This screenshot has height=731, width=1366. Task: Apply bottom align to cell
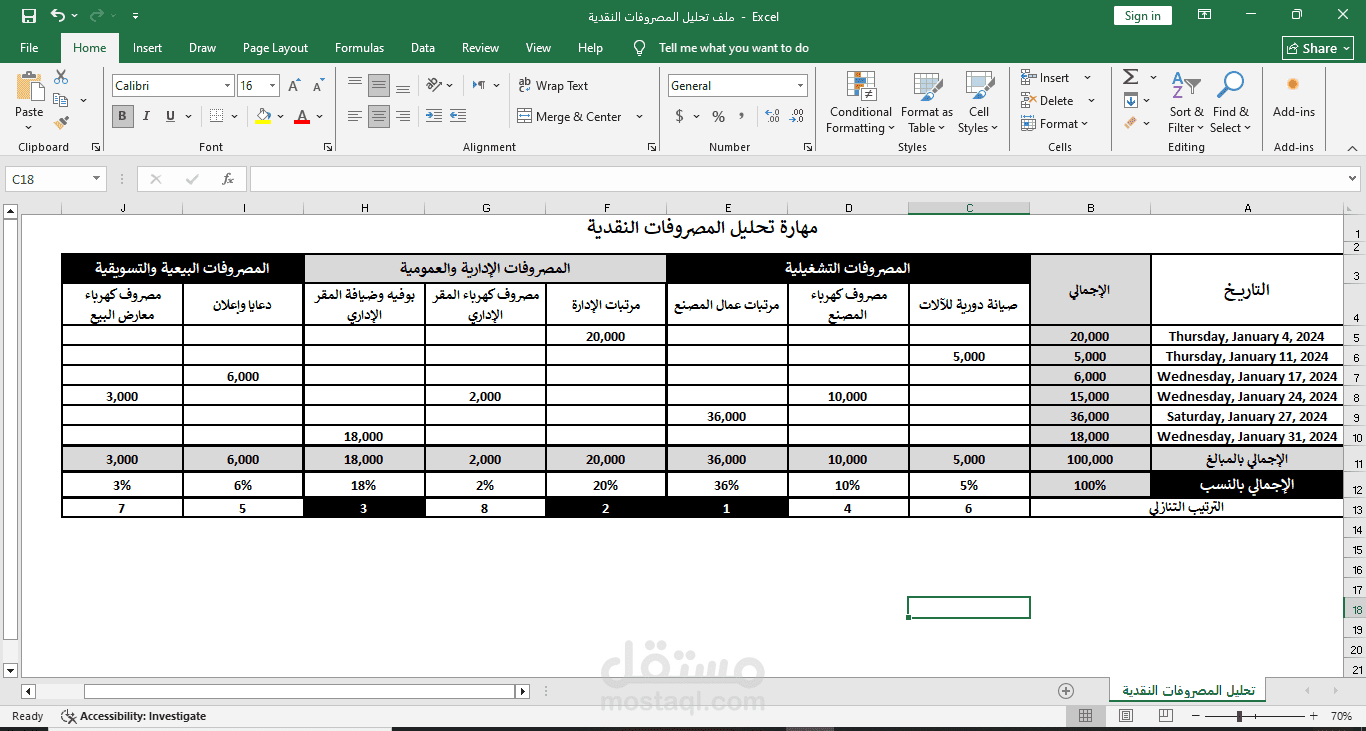tap(403, 86)
